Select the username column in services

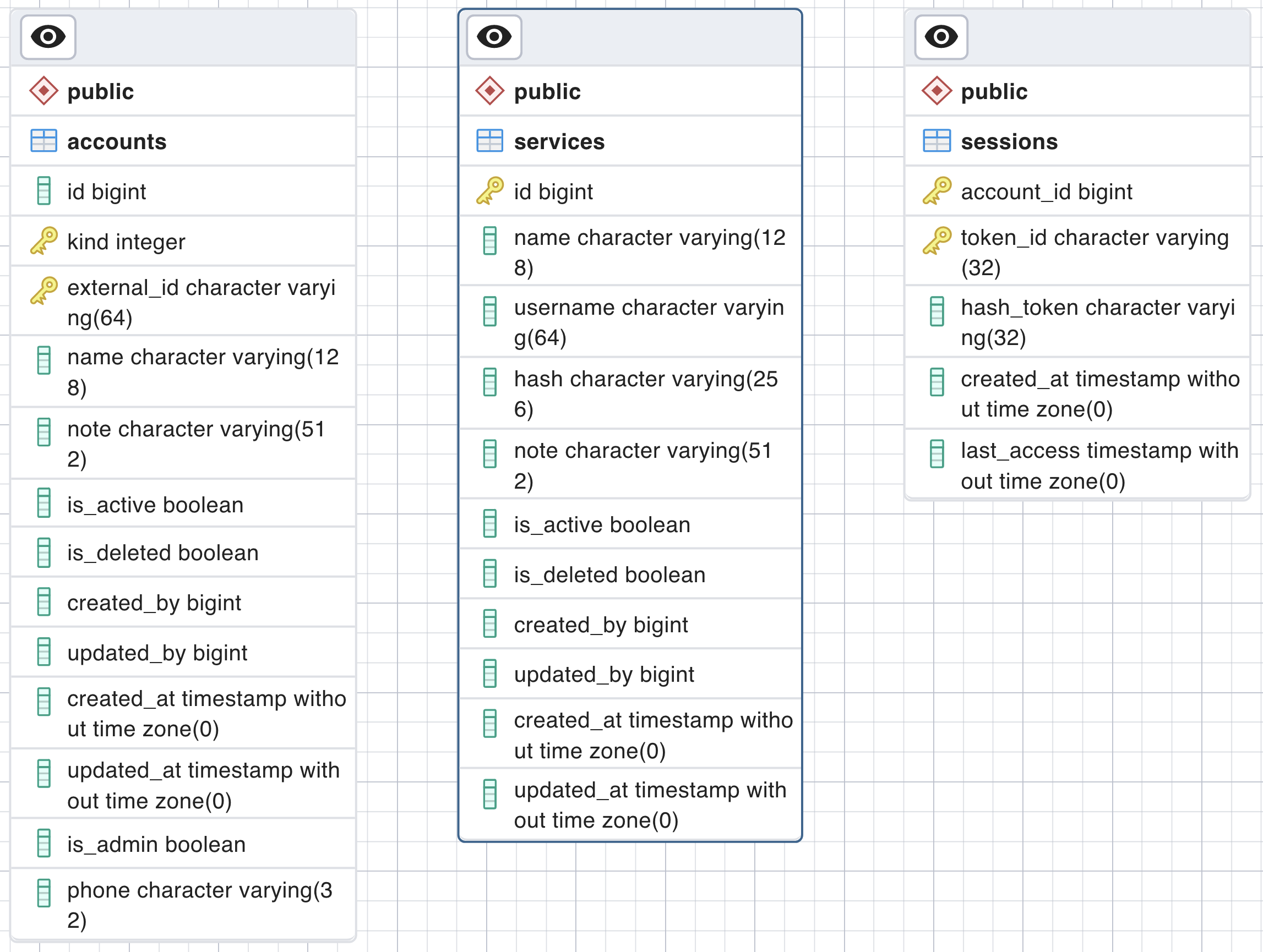(649, 322)
